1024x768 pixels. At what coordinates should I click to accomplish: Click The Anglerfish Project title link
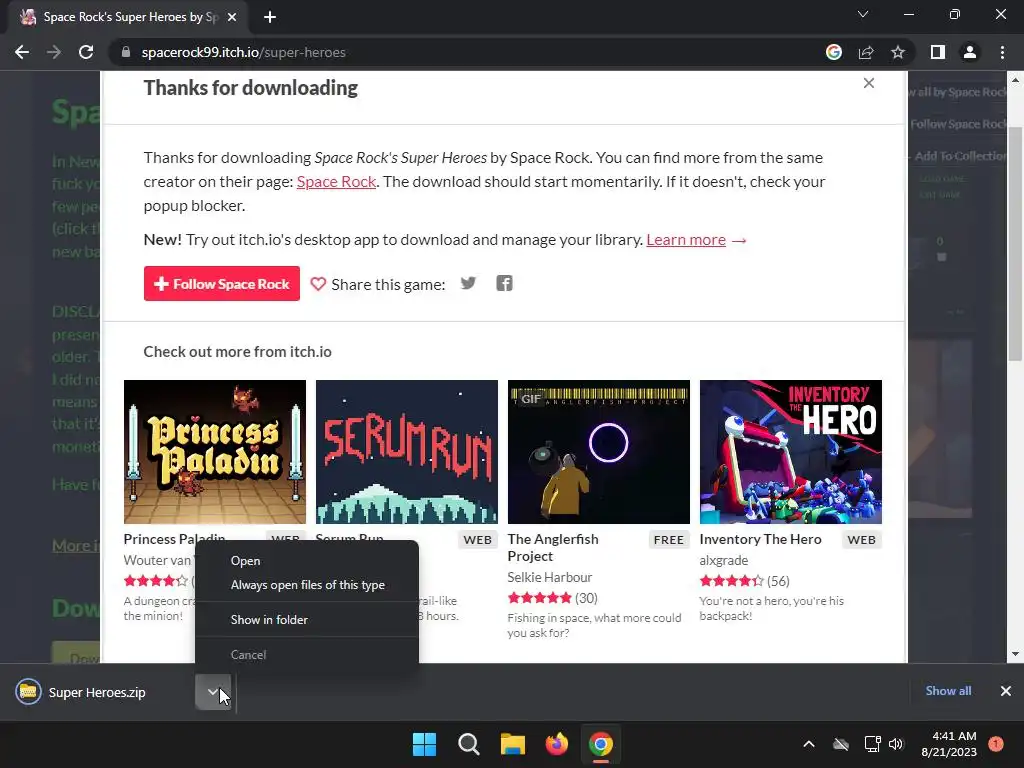pos(552,547)
